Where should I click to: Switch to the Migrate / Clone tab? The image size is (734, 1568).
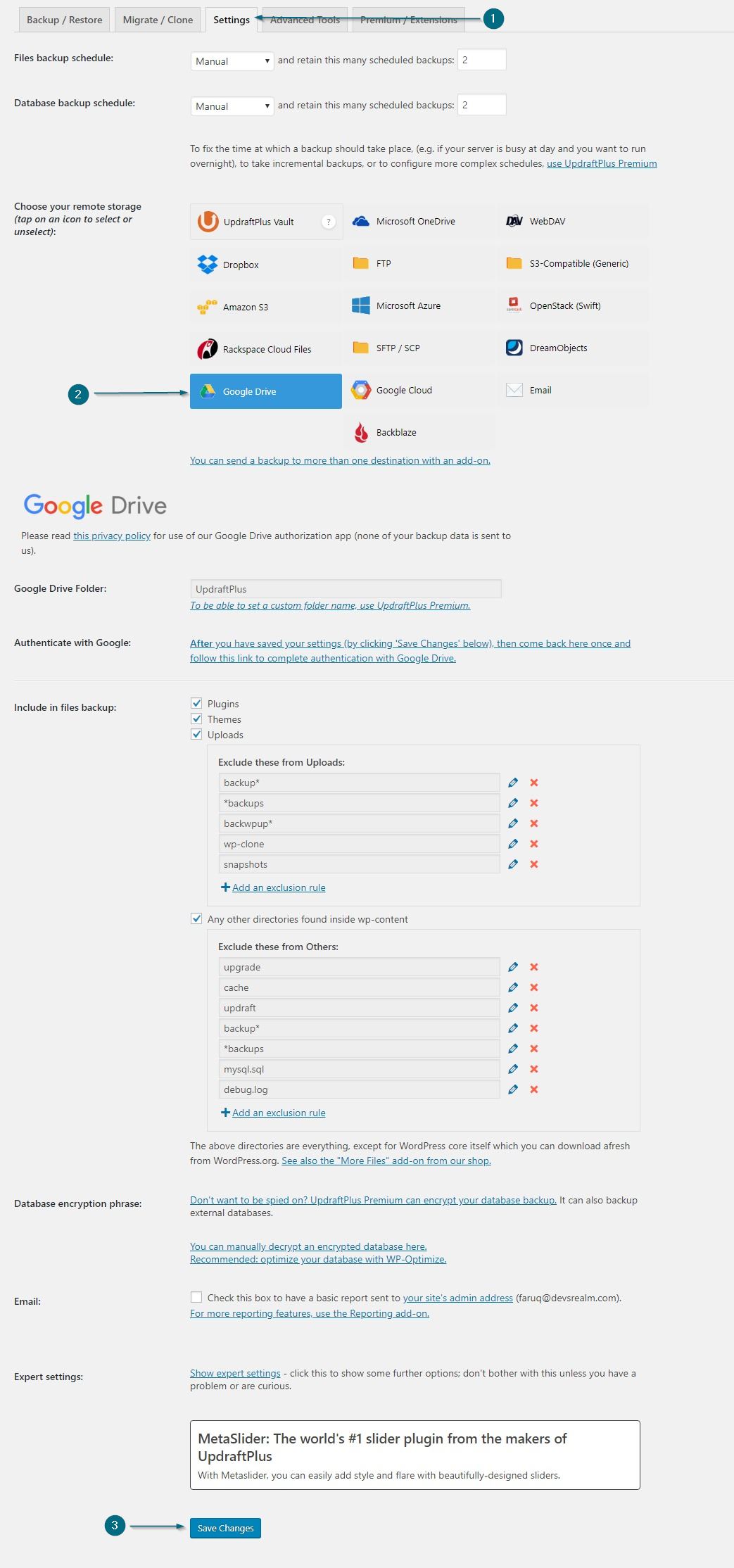pyautogui.click(x=158, y=20)
